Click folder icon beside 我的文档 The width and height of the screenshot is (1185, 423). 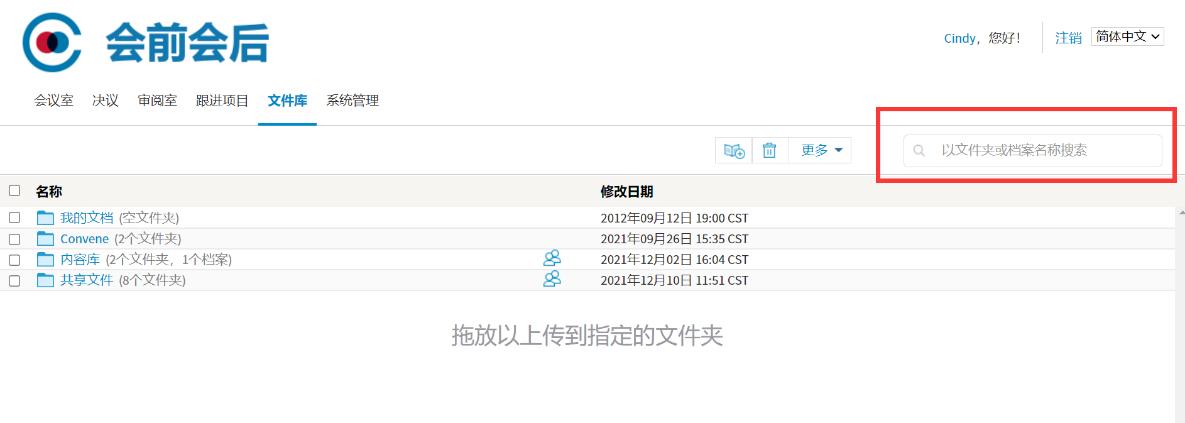click(x=45, y=218)
